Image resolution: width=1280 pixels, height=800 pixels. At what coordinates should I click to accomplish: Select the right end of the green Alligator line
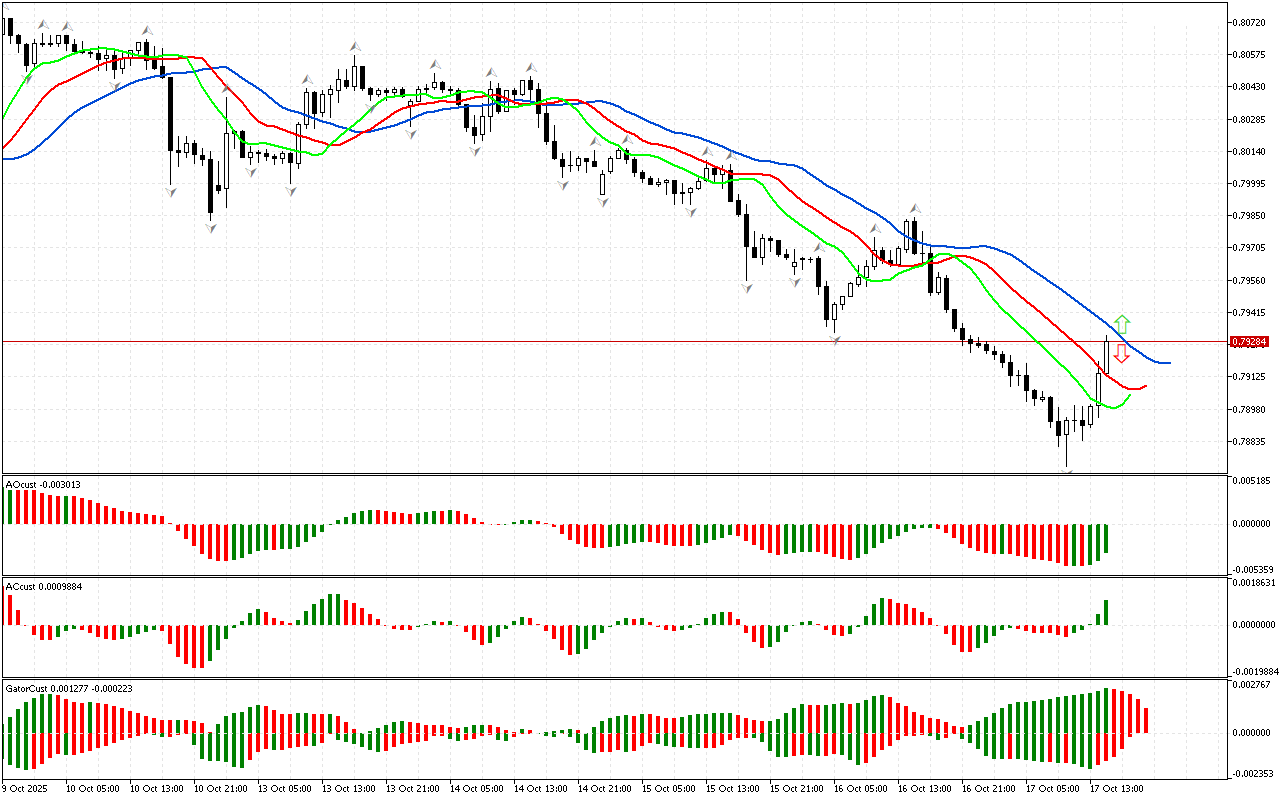1129,395
